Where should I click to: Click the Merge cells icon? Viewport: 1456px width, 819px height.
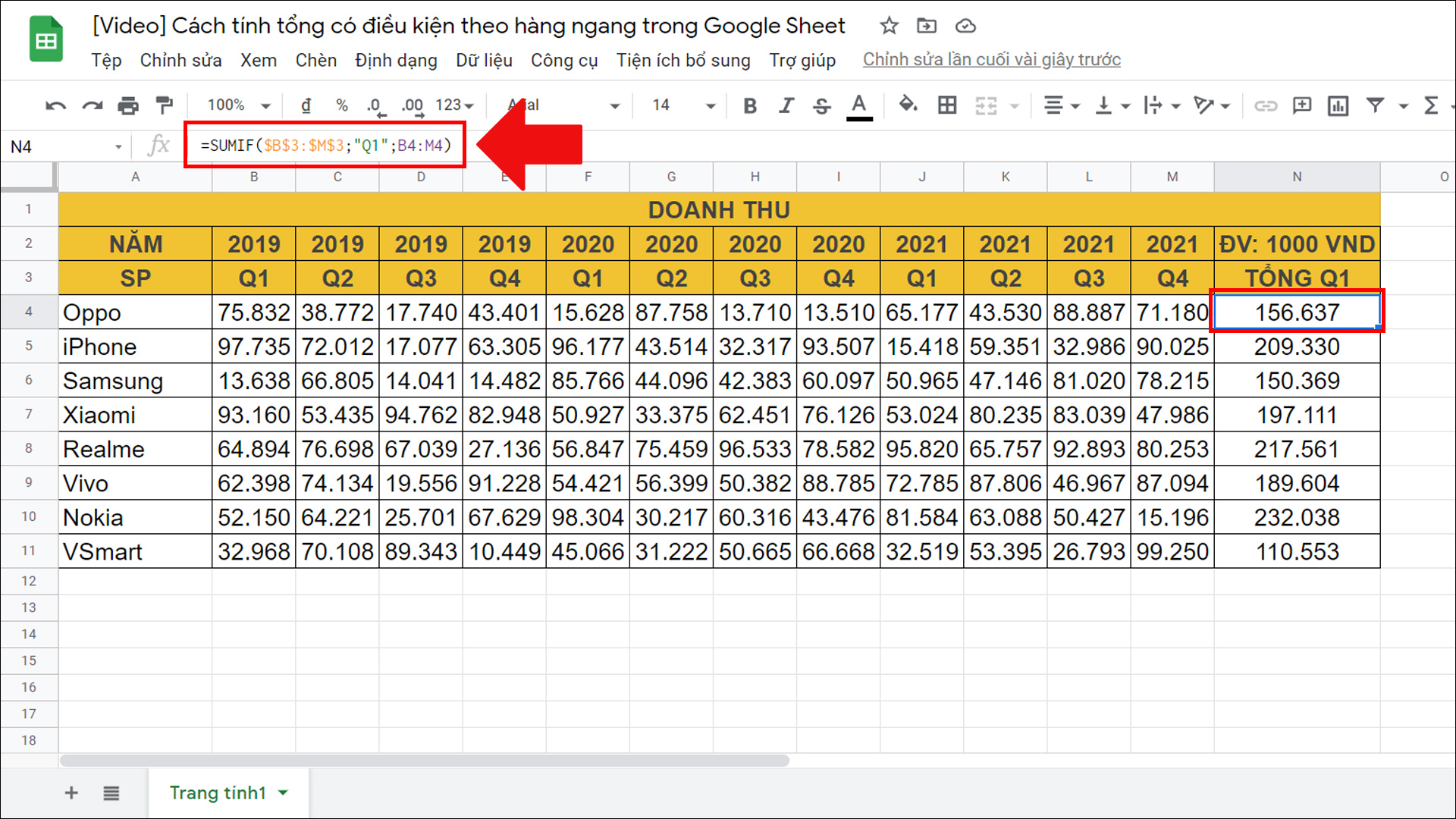click(986, 105)
